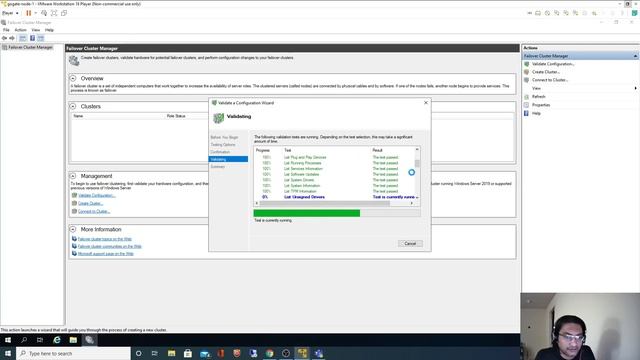The height and width of the screenshot is (360, 640).
Task: Open Failover cluster communities on the Web link
Action: pyautogui.click(x=109, y=247)
